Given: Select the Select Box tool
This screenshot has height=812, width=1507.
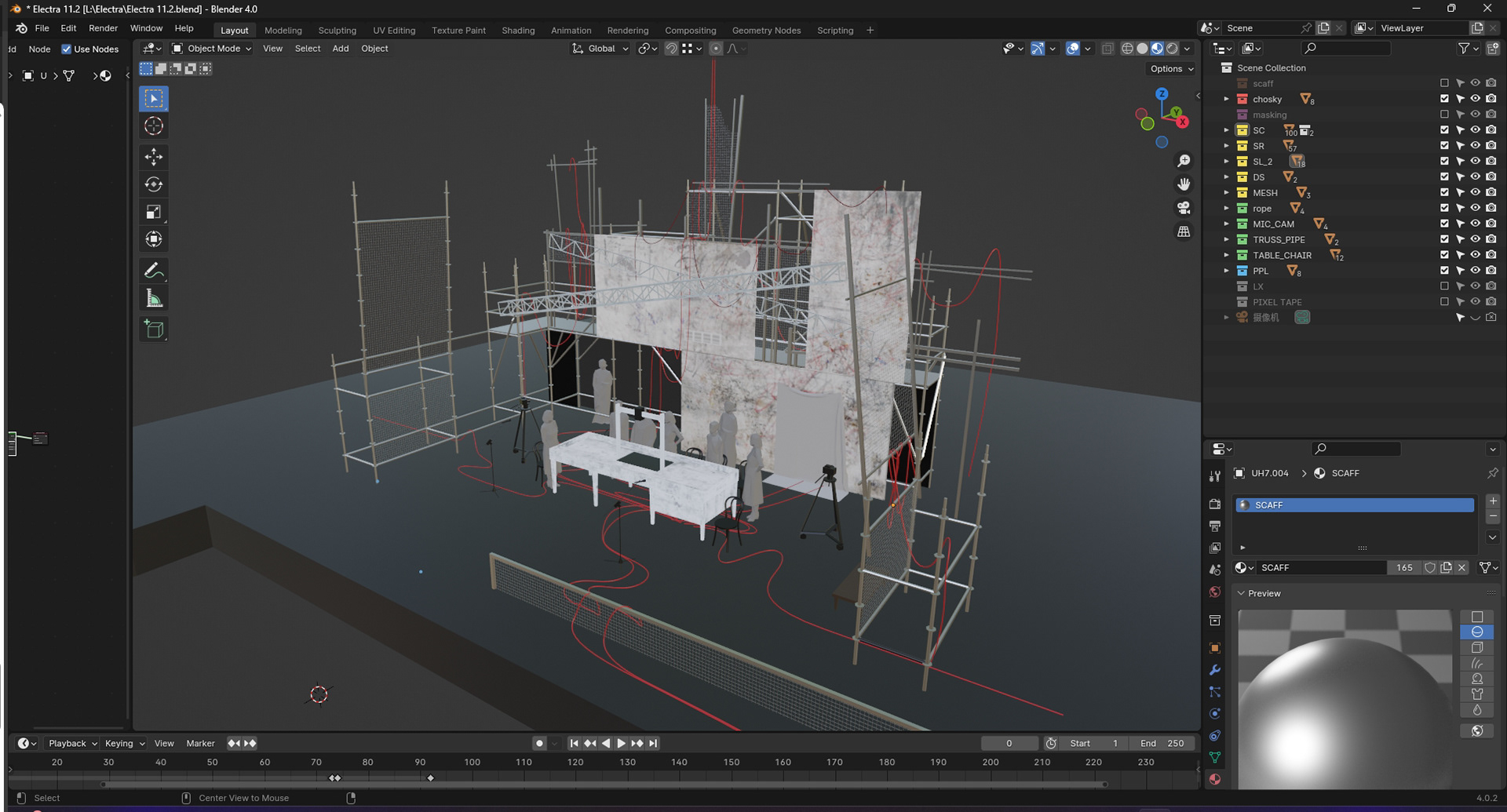Looking at the screenshot, I should tap(154, 99).
